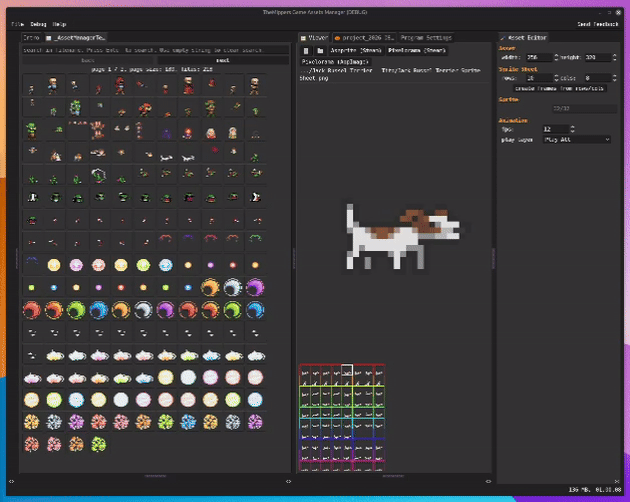
Task: Switch to the Intro tab
Action: pos(32,38)
